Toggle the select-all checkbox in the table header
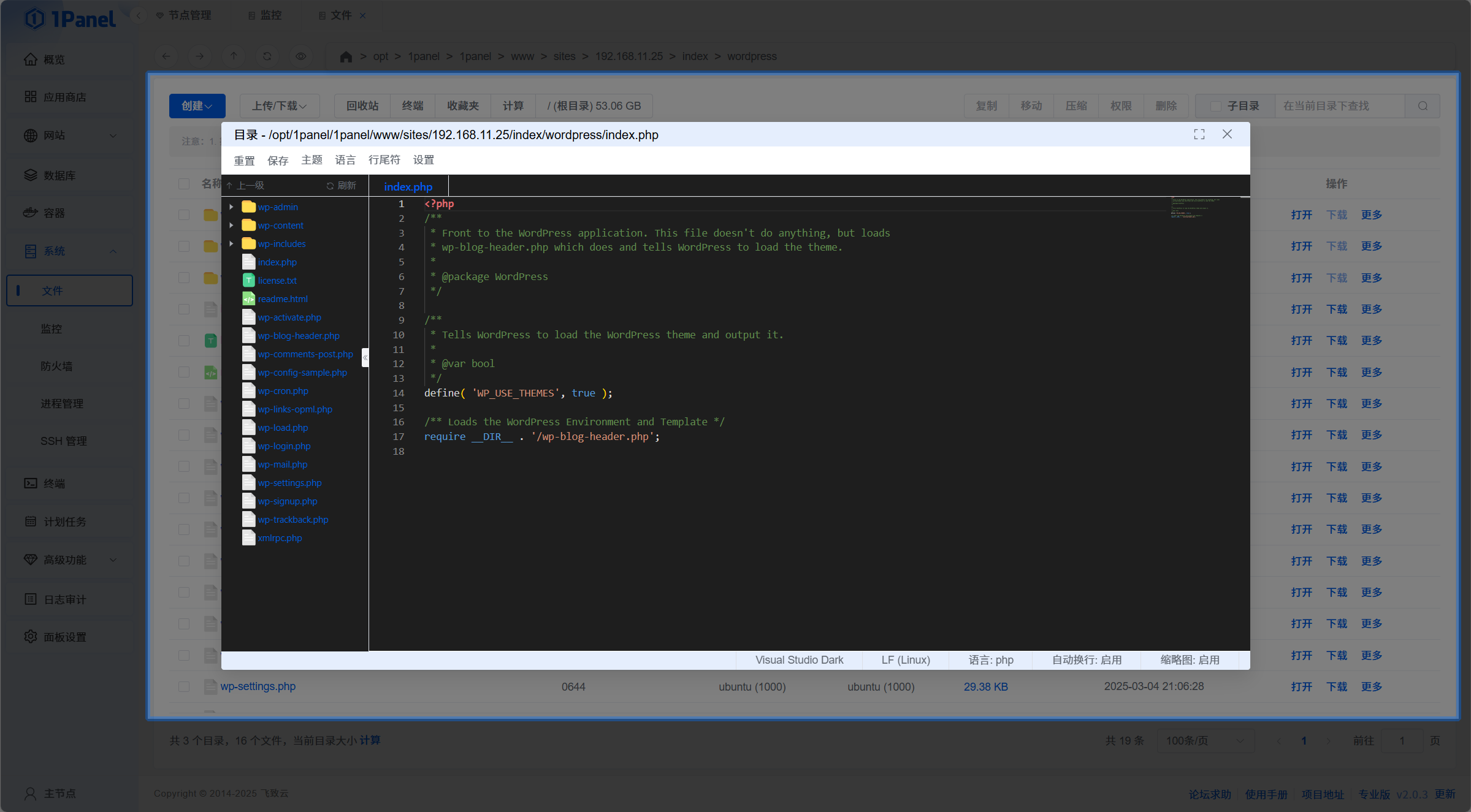1471x812 pixels. tap(184, 184)
